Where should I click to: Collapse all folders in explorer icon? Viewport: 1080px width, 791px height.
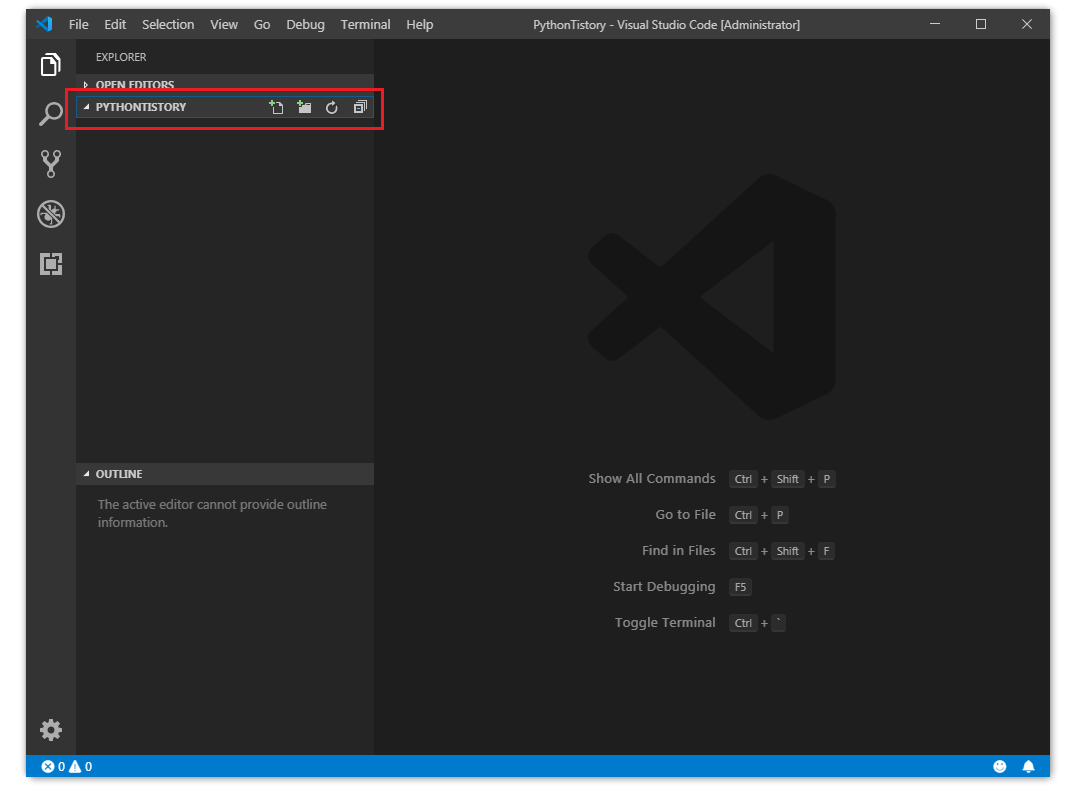(x=360, y=107)
